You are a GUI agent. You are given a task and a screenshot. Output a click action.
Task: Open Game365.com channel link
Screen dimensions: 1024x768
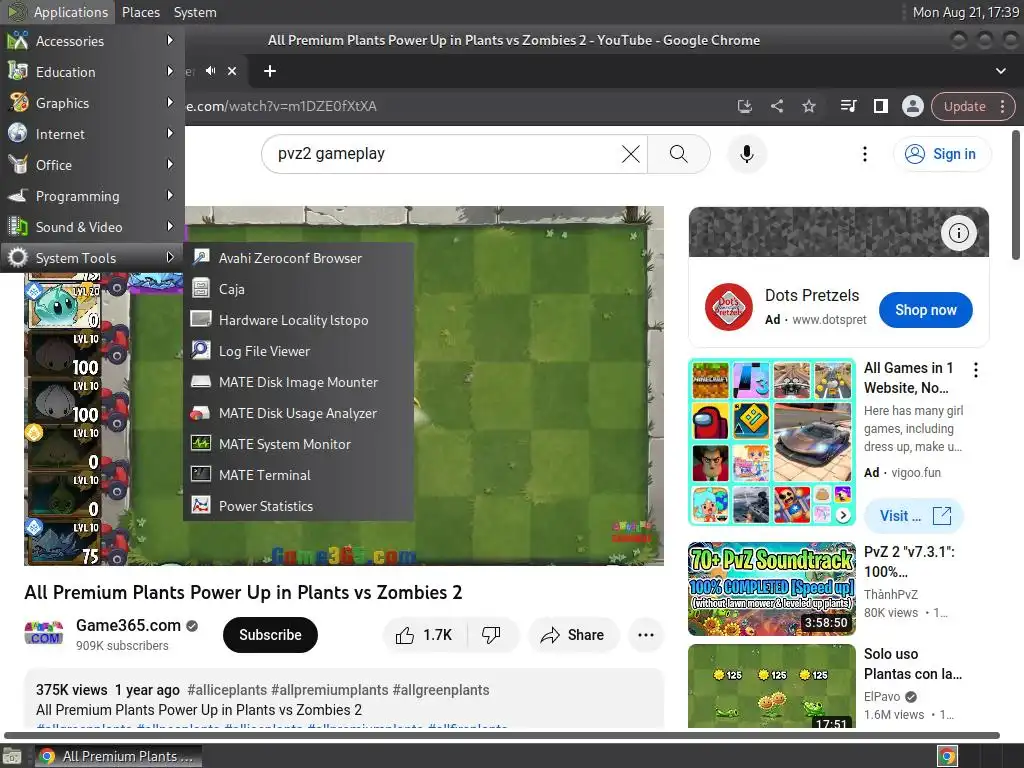pos(129,625)
